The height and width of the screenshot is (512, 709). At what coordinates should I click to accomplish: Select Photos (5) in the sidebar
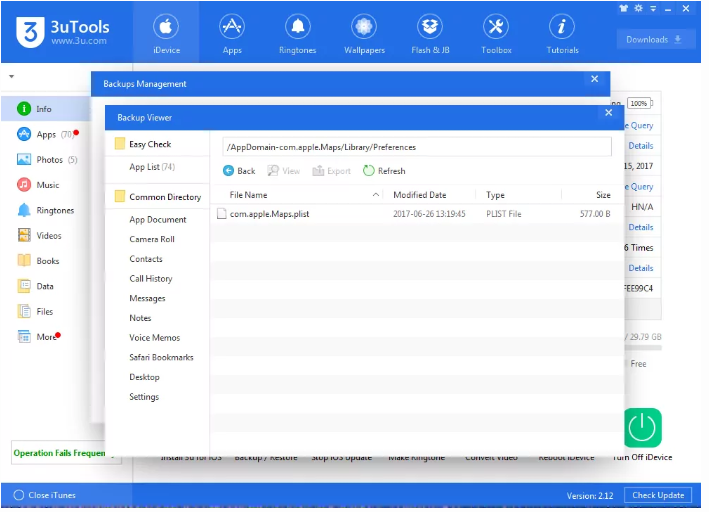(x=46, y=160)
